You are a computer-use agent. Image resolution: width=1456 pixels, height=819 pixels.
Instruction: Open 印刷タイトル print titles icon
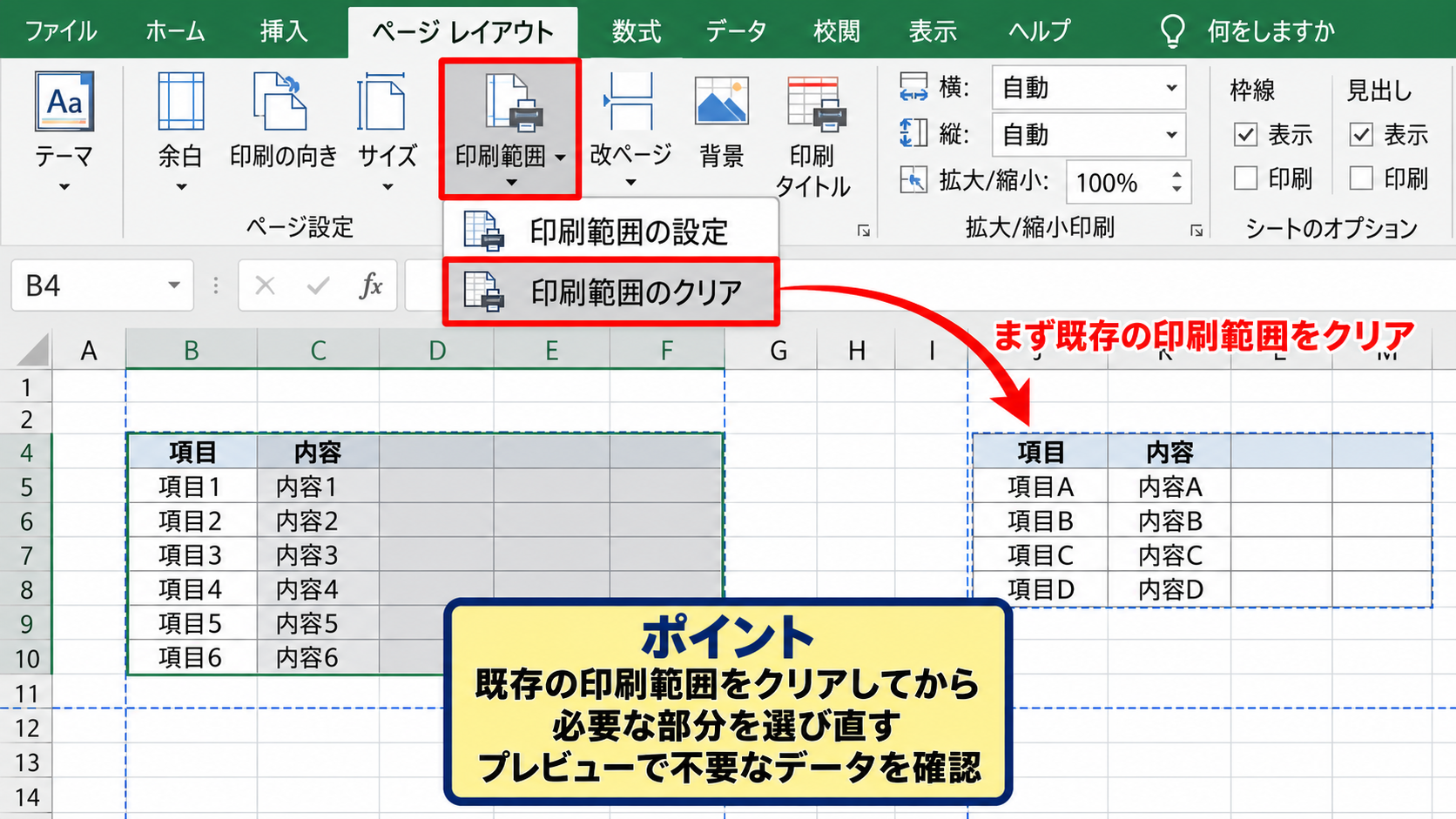[817, 104]
